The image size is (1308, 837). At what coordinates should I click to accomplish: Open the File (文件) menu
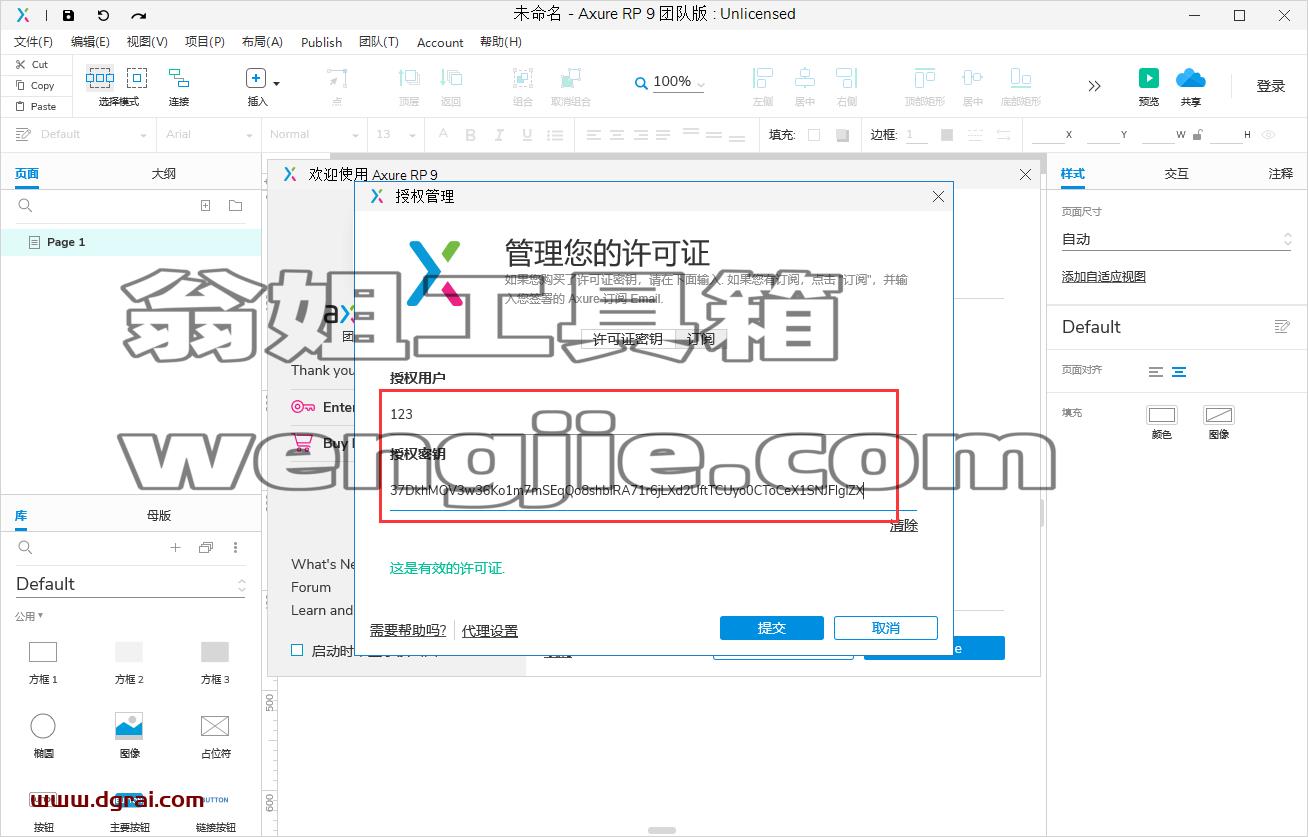[33, 42]
